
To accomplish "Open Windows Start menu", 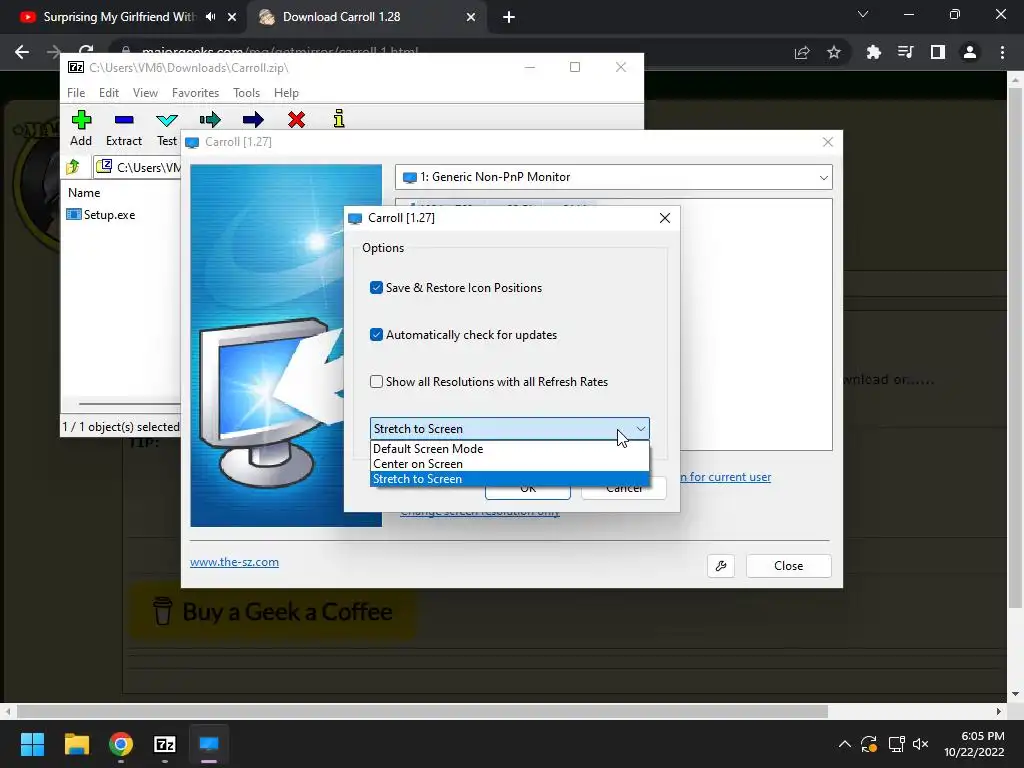I will point(32,744).
